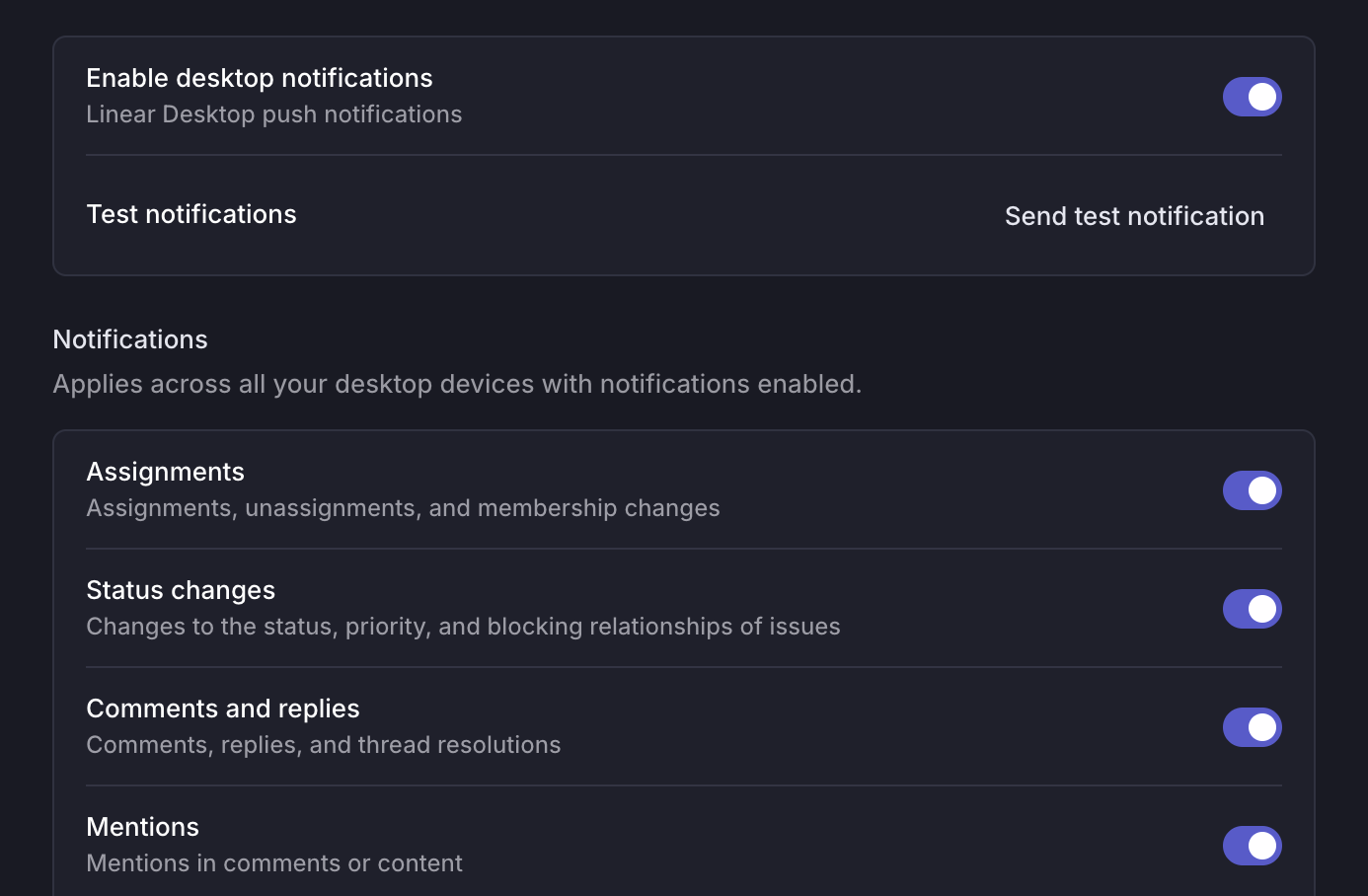Click the "Mentions in comments or content" description

click(274, 863)
